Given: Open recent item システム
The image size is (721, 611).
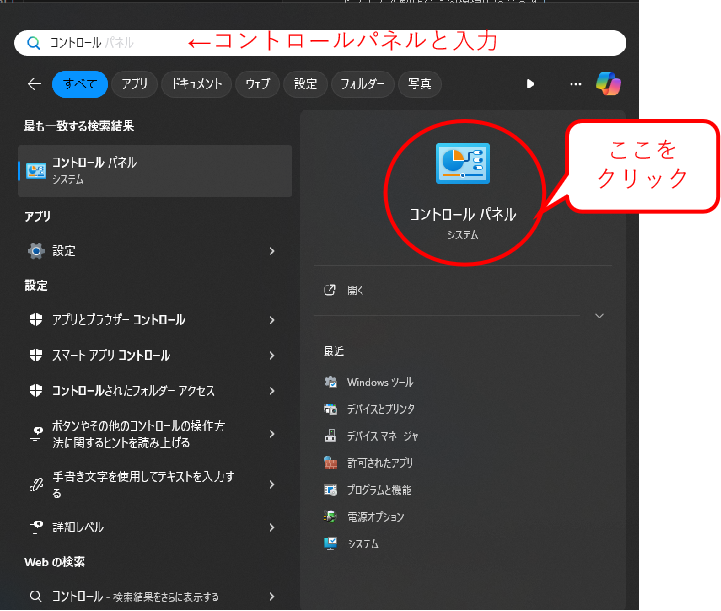Looking at the screenshot, I should [363, 544].
